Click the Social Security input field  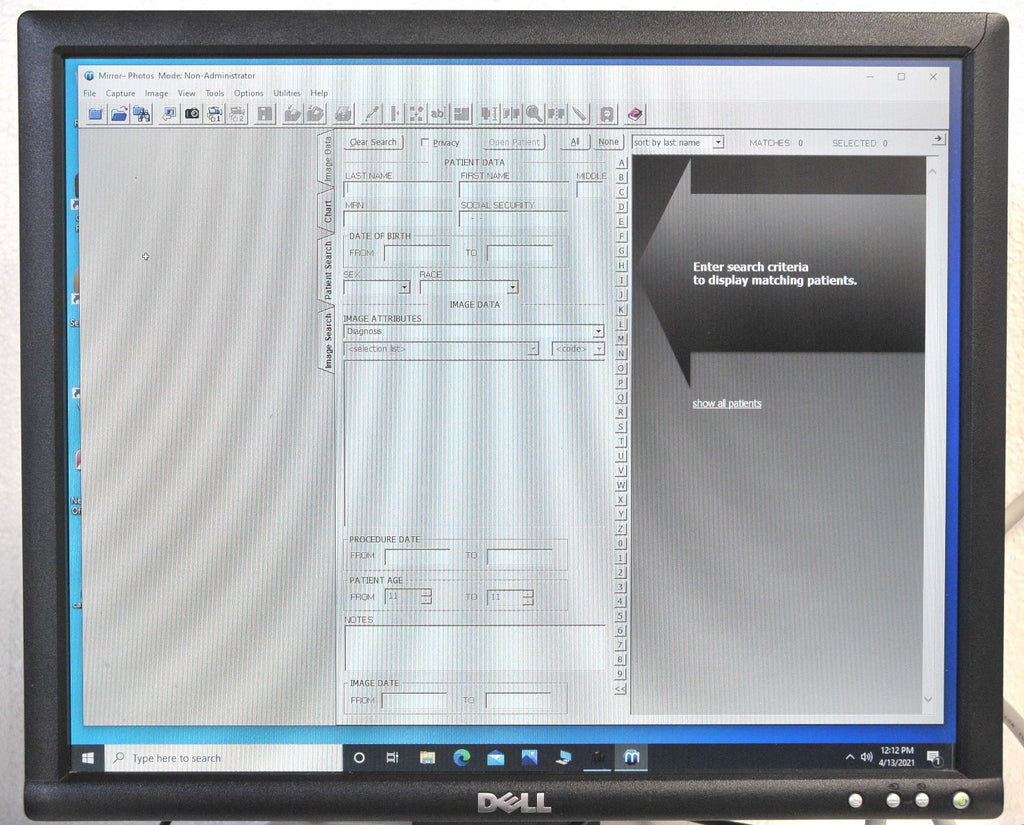coord(513,219)
